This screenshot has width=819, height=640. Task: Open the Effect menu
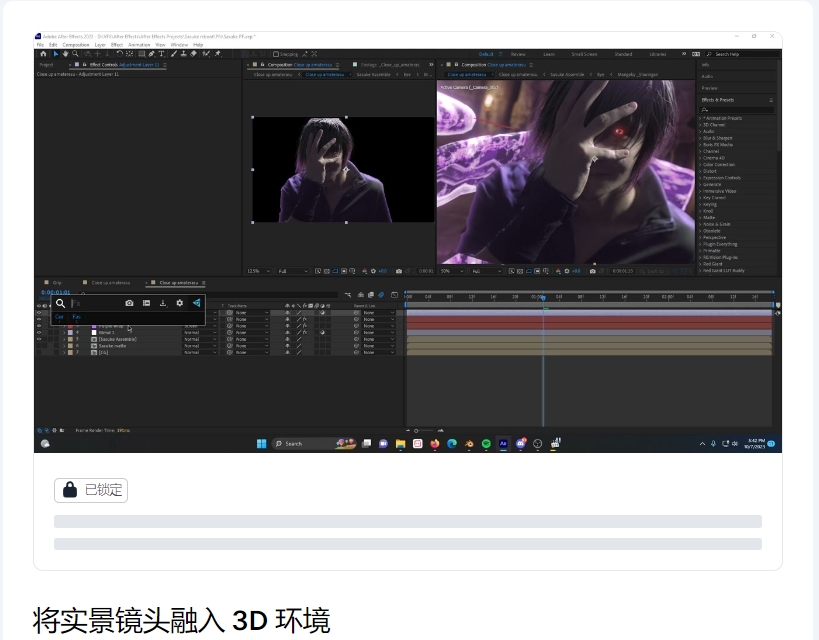pos(117,45)
